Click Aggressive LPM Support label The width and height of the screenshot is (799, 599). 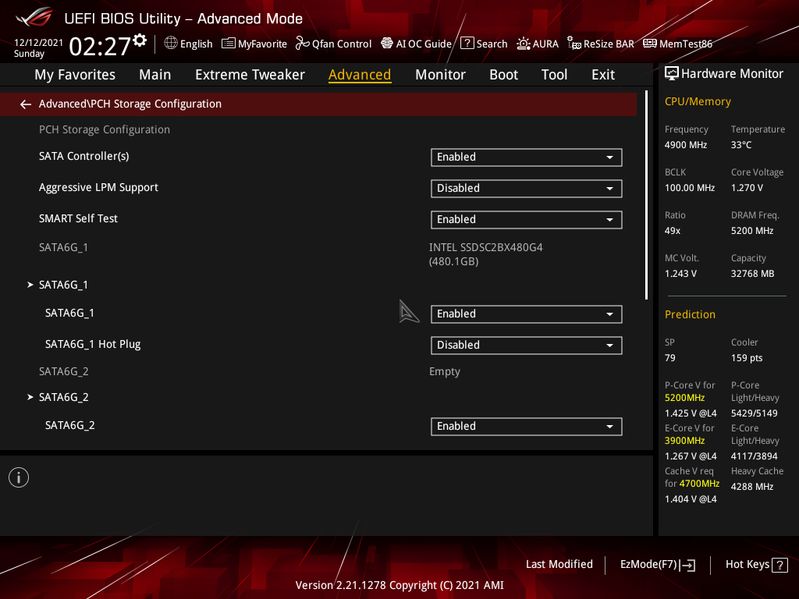98,187
